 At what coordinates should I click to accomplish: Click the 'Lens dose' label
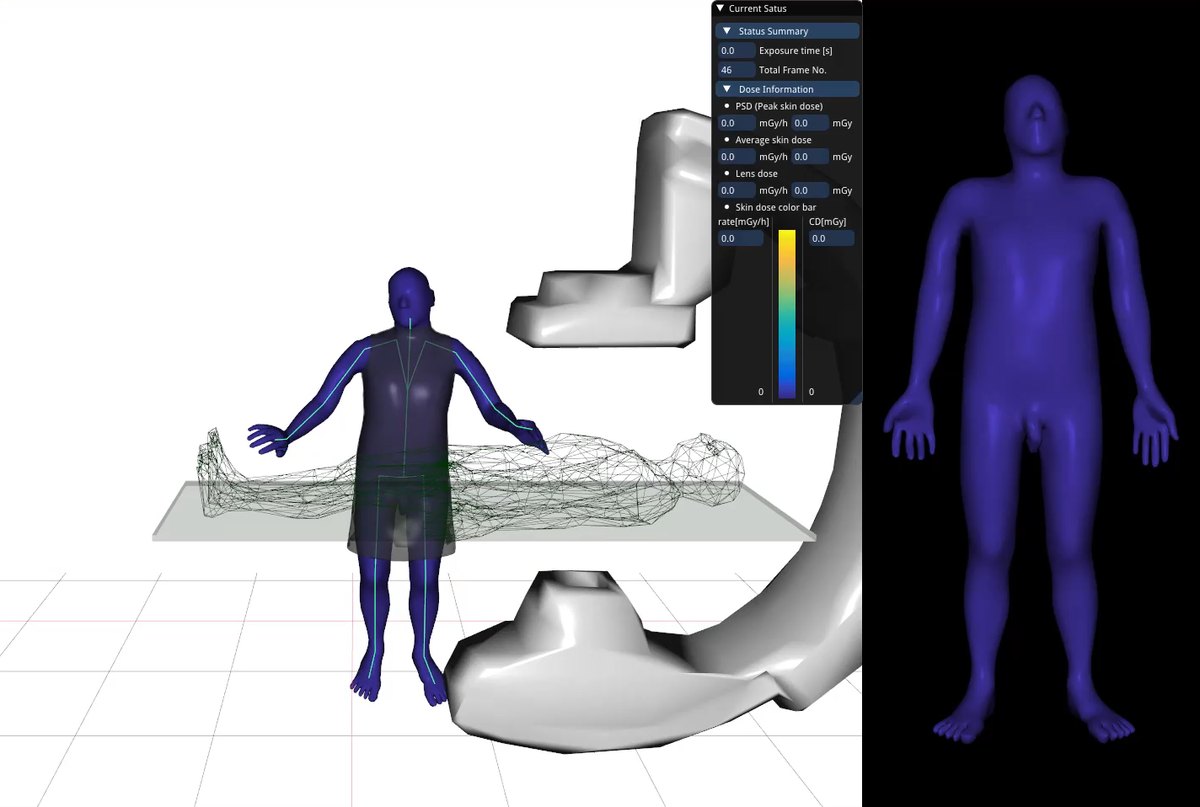[756, 174]
